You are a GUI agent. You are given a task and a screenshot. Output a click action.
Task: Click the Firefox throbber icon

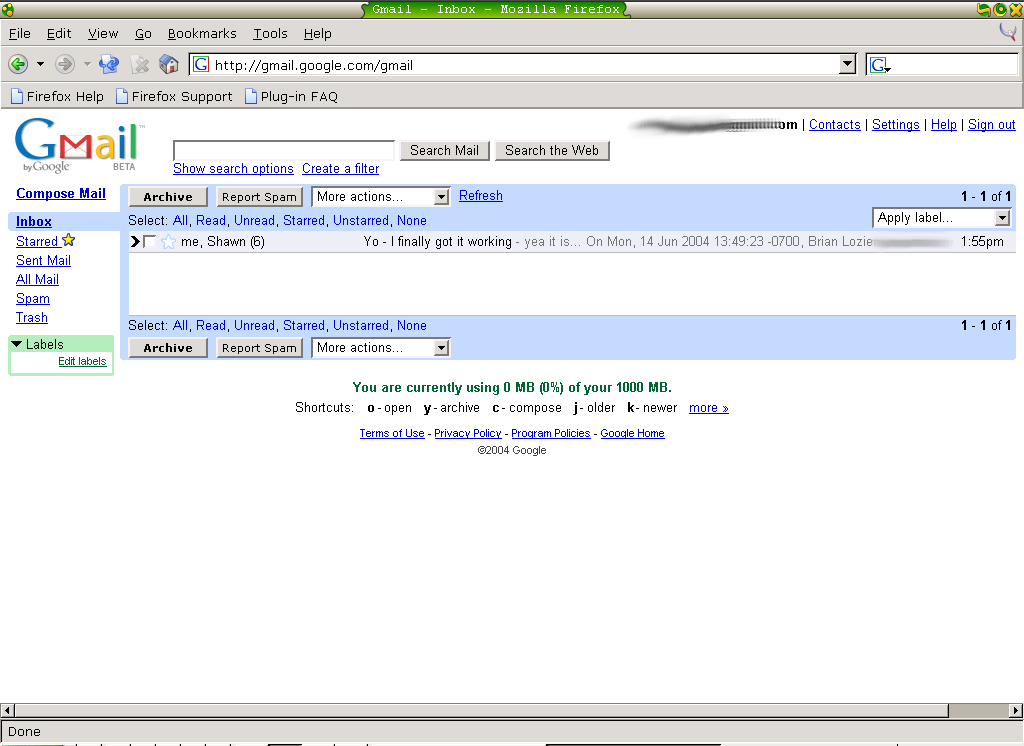[x=1008, y=31]
